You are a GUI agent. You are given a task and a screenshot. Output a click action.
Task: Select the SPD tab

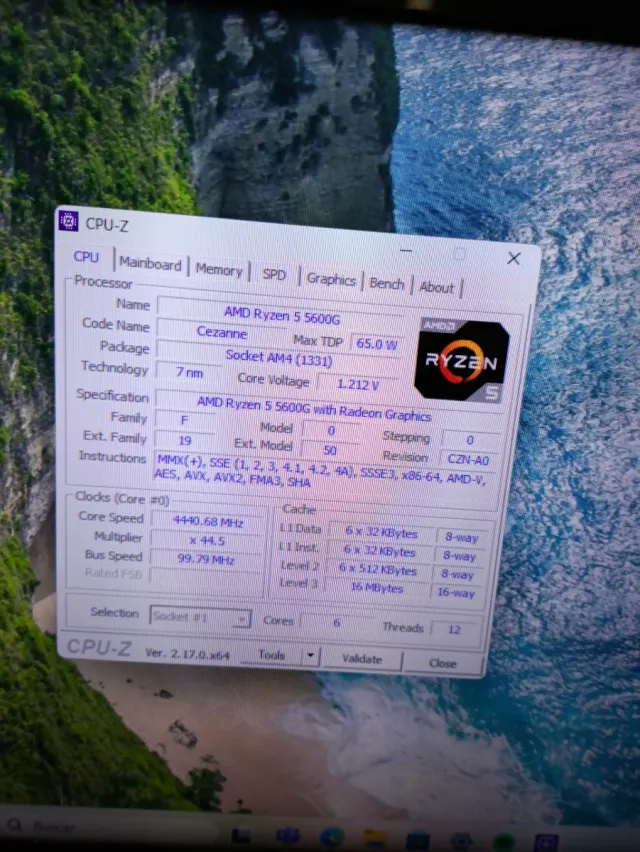(274, 274)
